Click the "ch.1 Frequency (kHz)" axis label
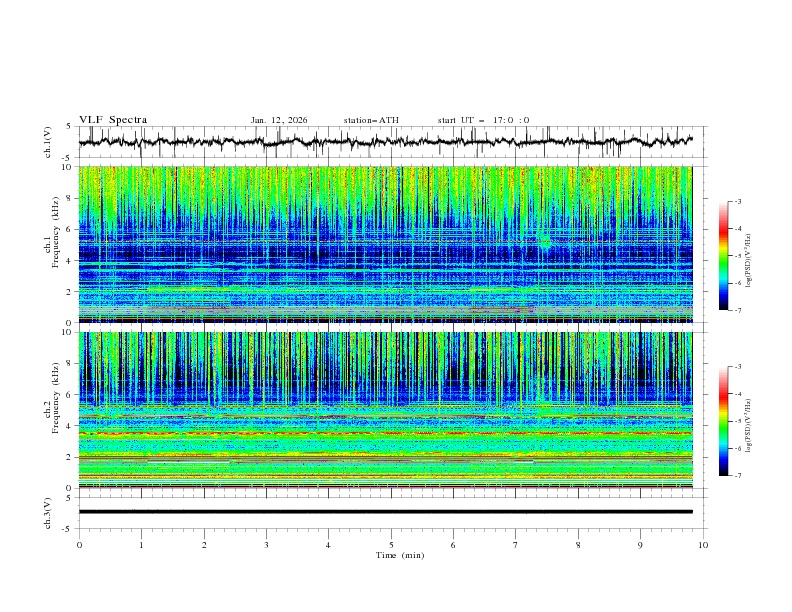 coord(52,233)
